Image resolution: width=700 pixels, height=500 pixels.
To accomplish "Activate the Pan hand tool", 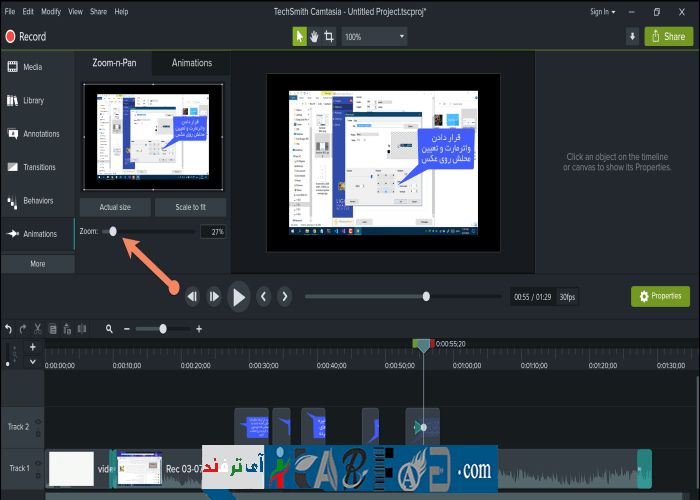I will pos(314,36).
